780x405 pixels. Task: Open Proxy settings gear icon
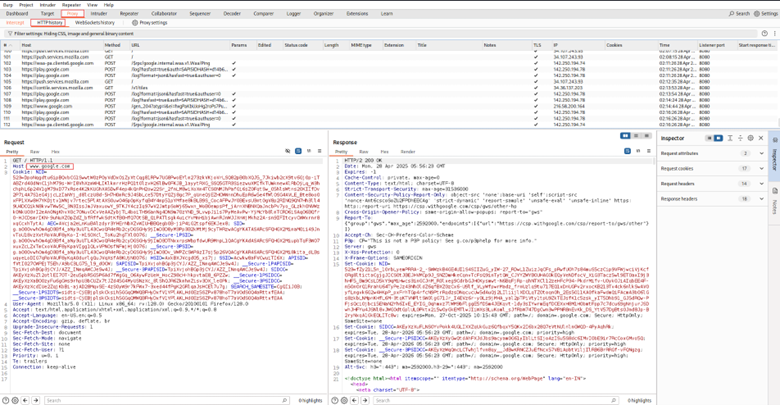135,22
